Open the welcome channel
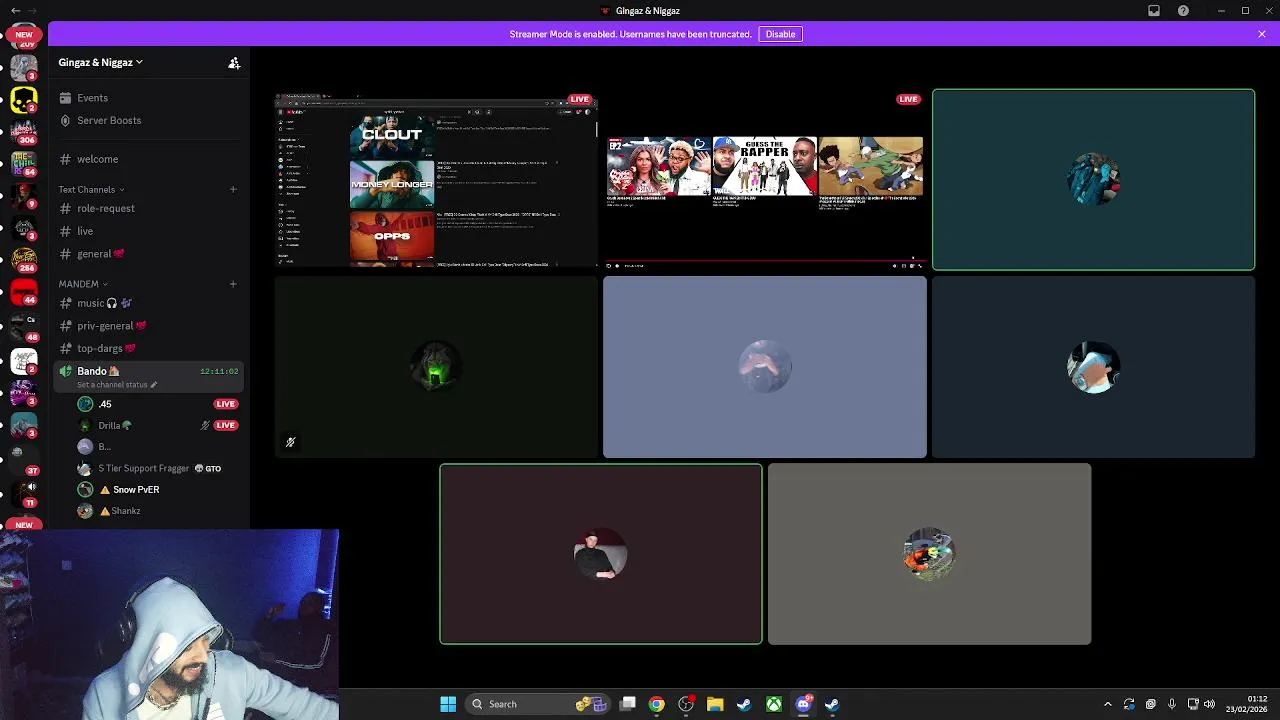Image resolution: width=1280 pixels, height=720 pixels. (x=148, y=159)
